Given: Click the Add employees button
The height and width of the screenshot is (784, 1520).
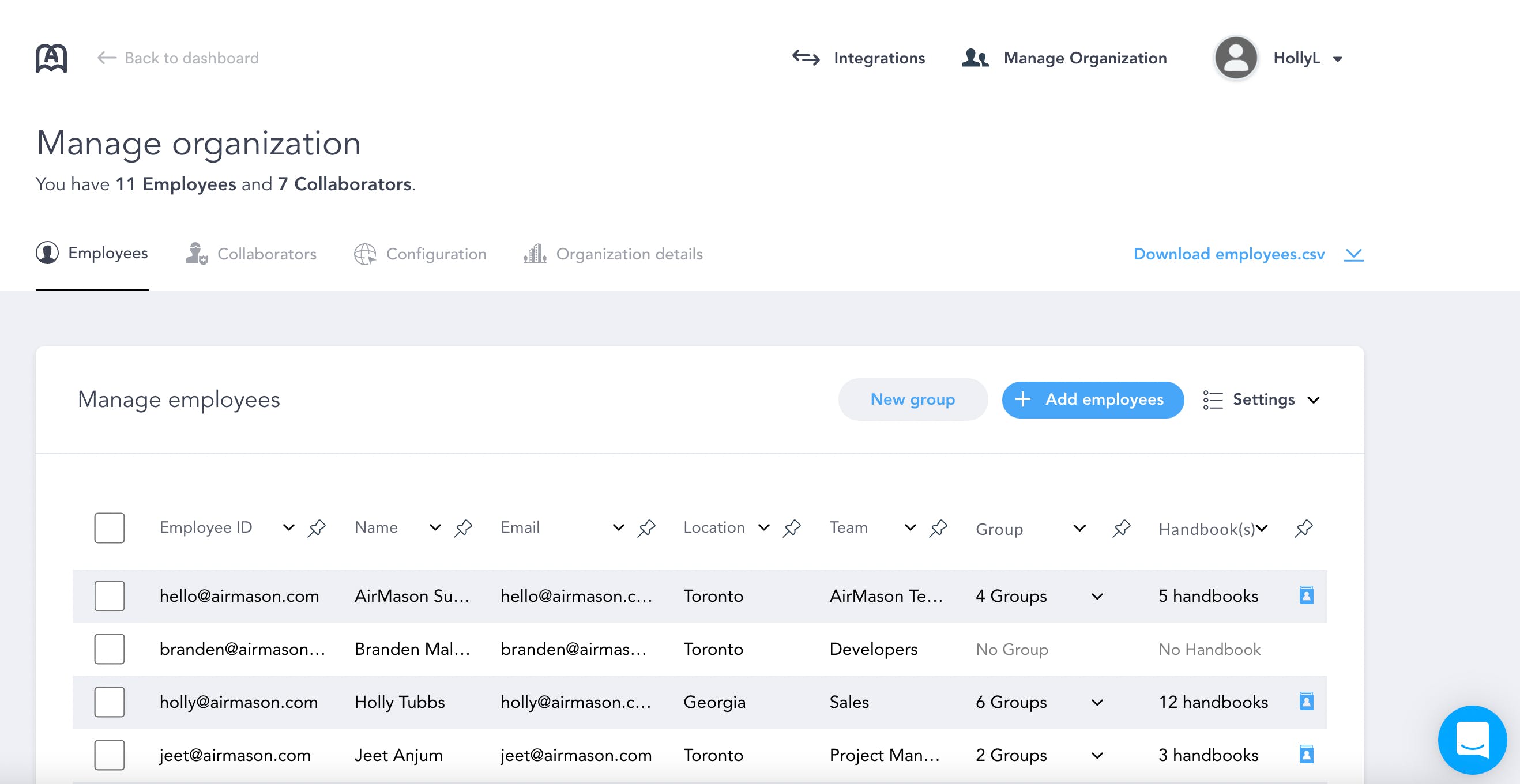Looking at the screenshot, I should pyautogui.click(x=1093, y=399).
